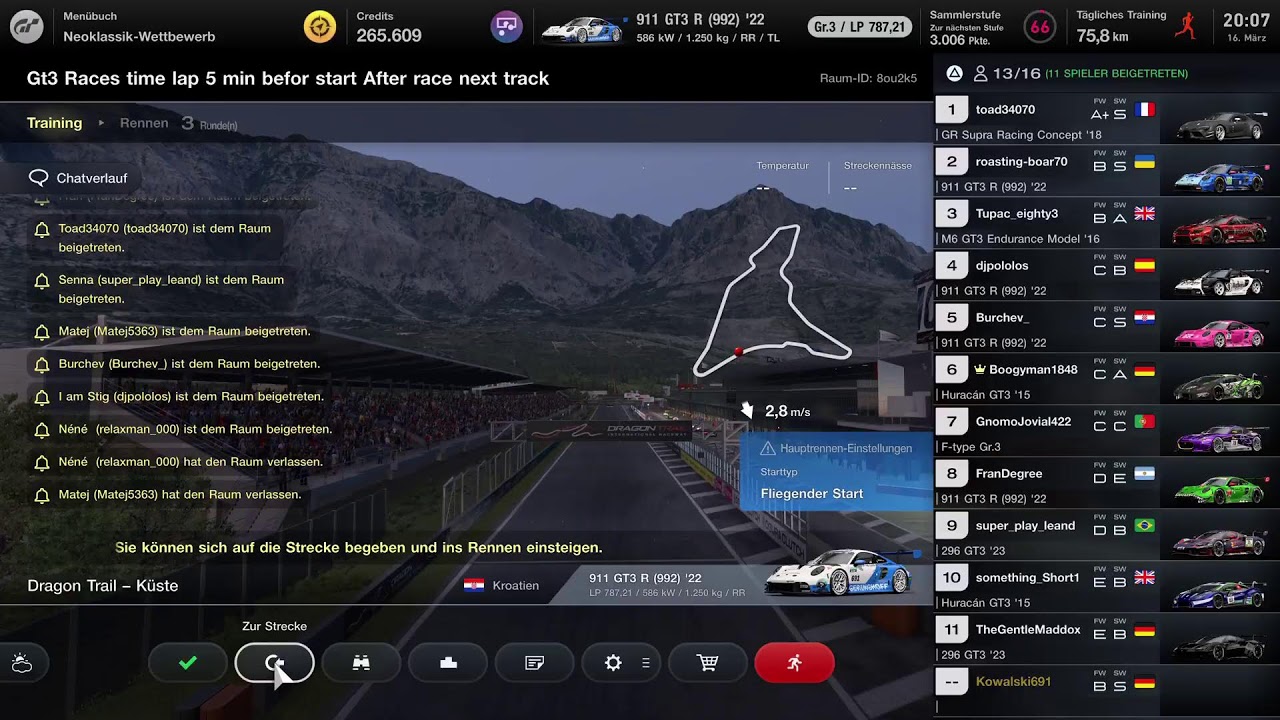Click chat entry Néné hat den Raum verlassen
This screenshot has width=1280, height=720.
pos(178,462)
